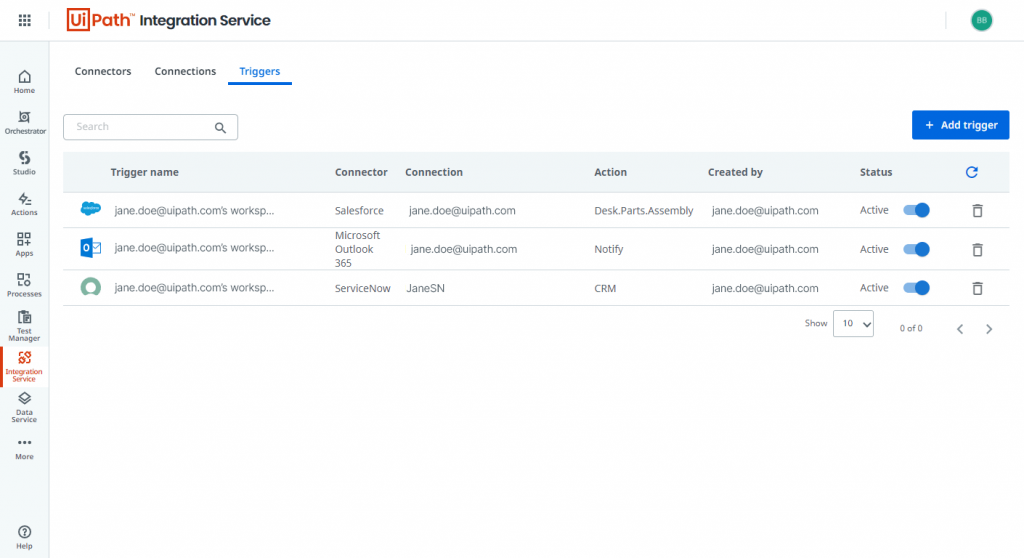Open Apps from the sidebar
The width and height of the screenshot is (1024, 558).
coord(24,244)
